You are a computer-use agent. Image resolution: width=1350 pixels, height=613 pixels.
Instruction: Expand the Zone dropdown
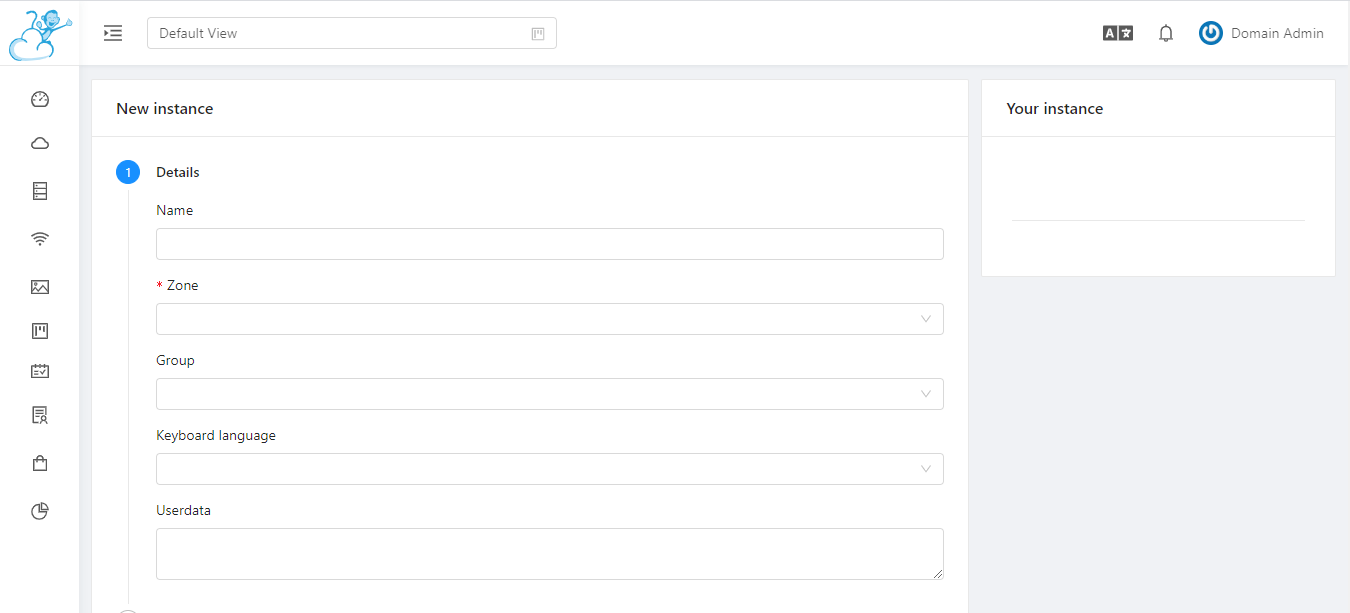[x=550, y=319]
